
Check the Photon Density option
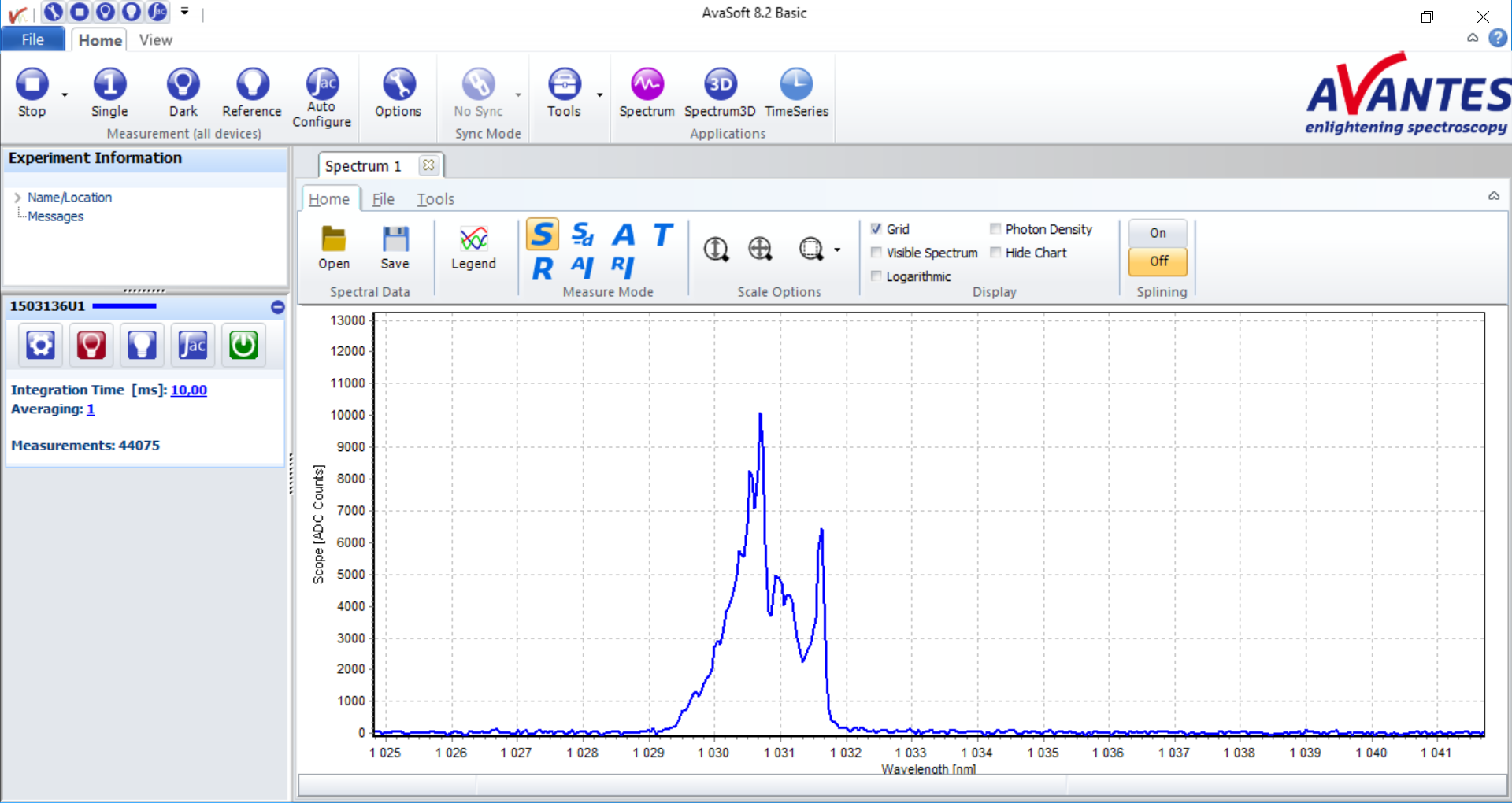tap(995, 229)
